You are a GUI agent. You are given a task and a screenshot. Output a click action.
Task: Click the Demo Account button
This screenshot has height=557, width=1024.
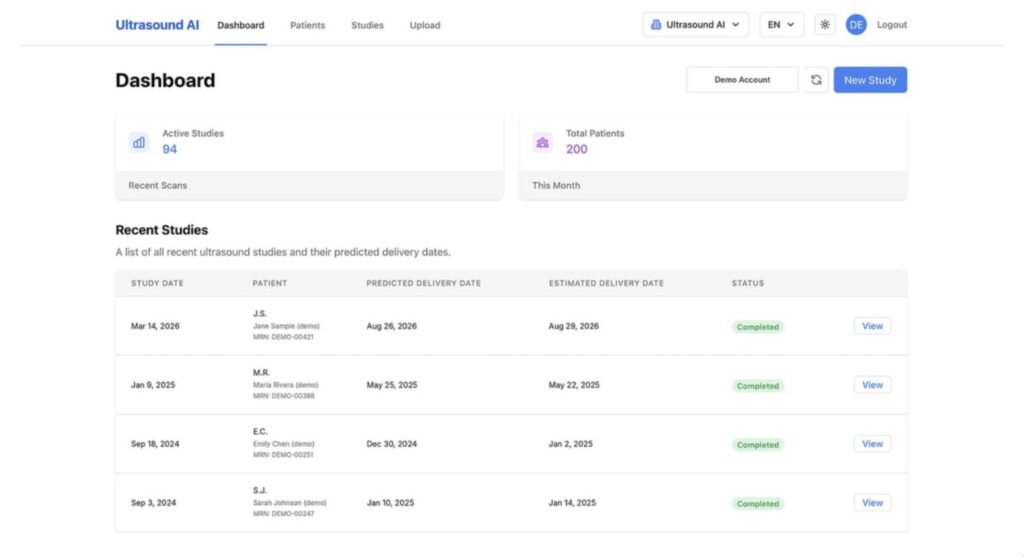tap(742, 80)
